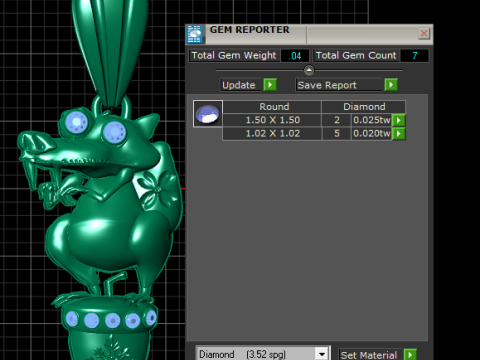
Task: Click green arrow for 0.020tw row
Action: (399, 134)
